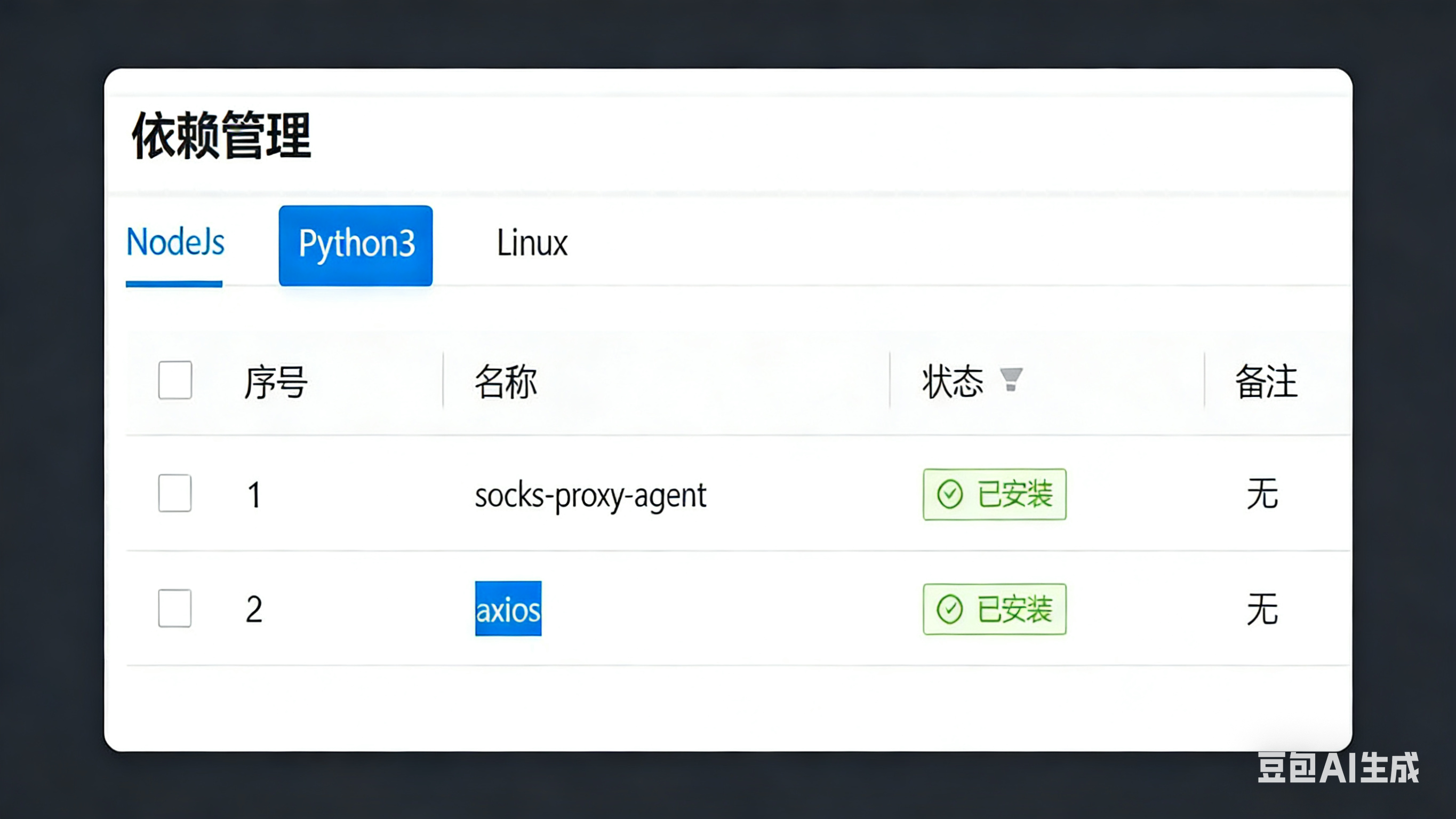Click the status column filter funnel icon
The width and height of the screenshot is (1456, 819).
(1011, 379)
